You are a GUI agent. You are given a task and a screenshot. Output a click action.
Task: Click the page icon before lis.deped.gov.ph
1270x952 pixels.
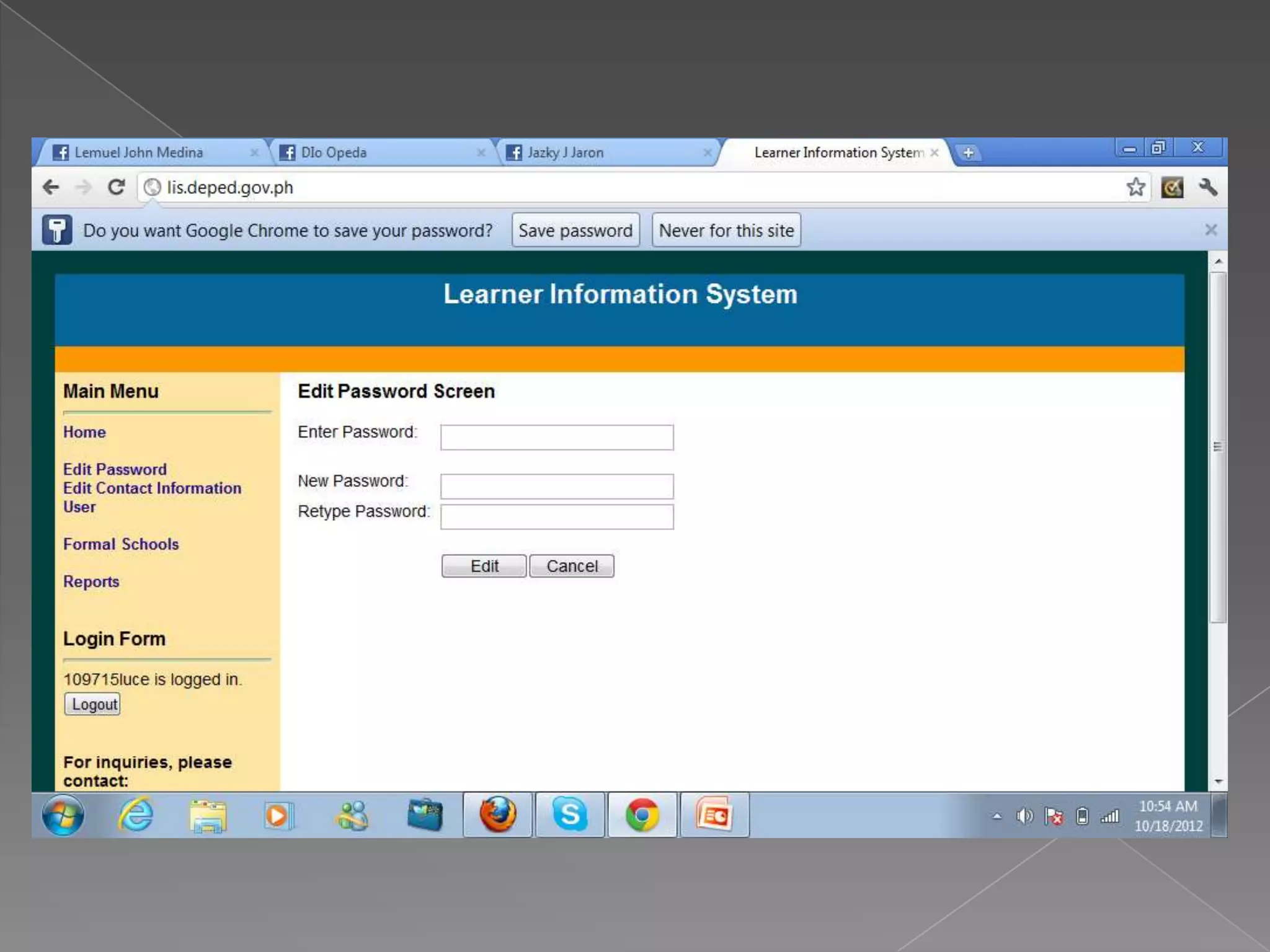(x=152, y=187)
